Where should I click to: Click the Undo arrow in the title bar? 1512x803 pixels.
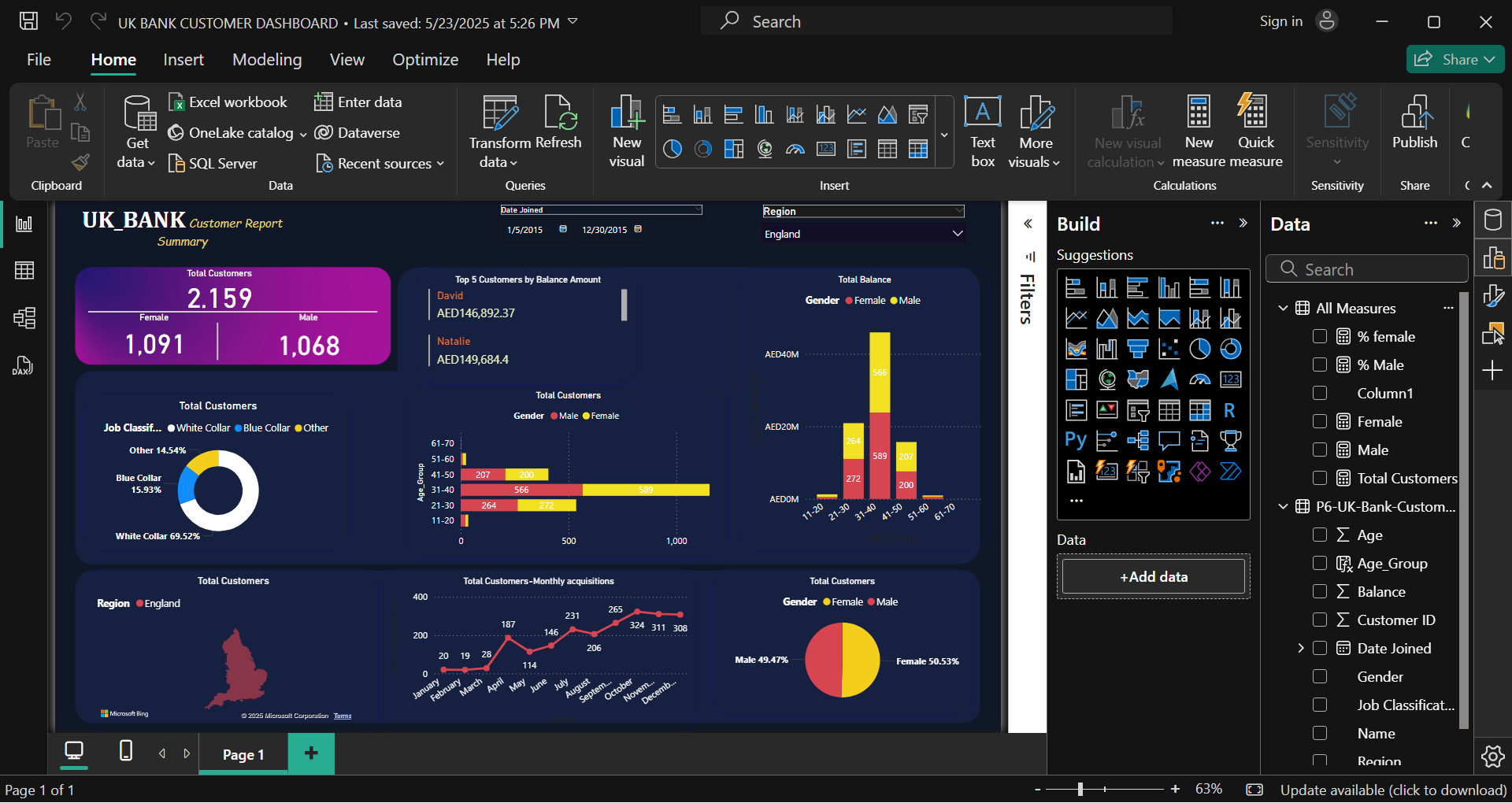64,21
